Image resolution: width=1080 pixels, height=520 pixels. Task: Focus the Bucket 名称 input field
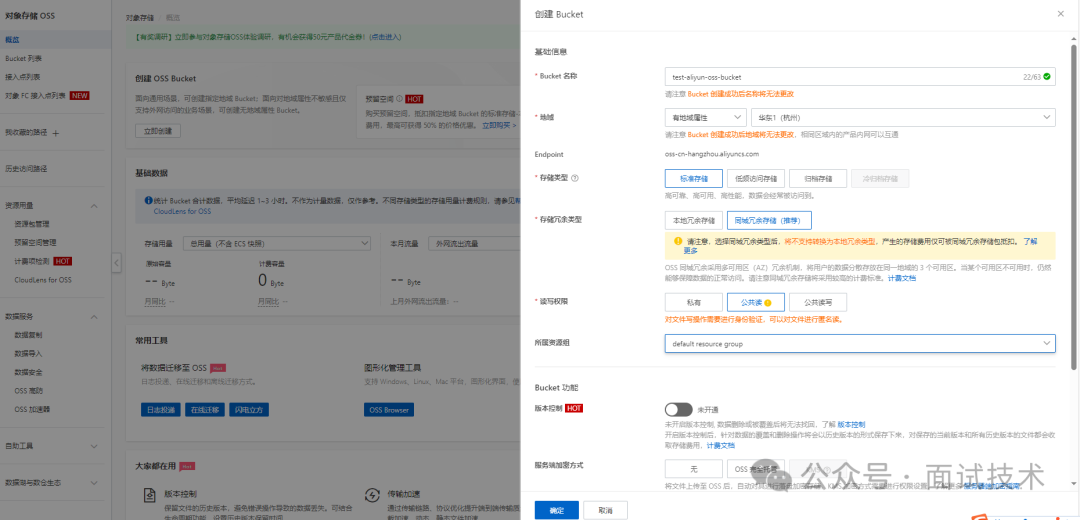pos(860,76)
